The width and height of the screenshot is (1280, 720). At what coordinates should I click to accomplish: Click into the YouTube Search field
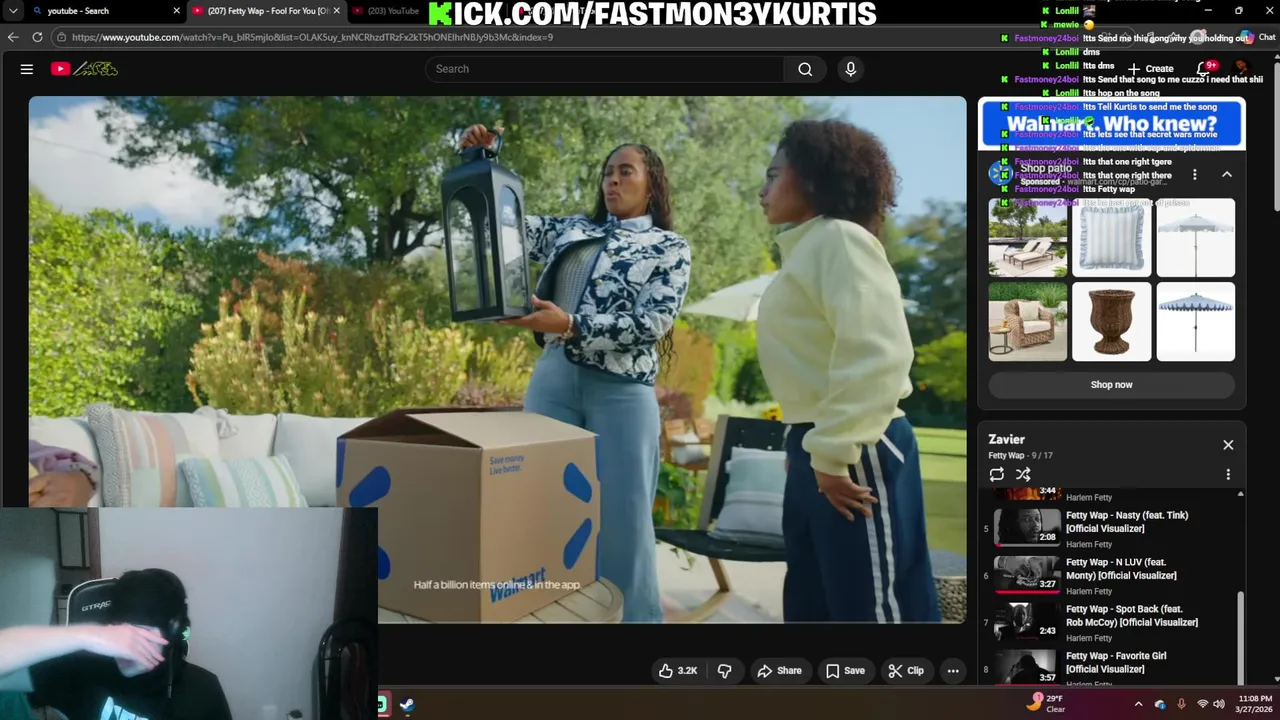605,69
